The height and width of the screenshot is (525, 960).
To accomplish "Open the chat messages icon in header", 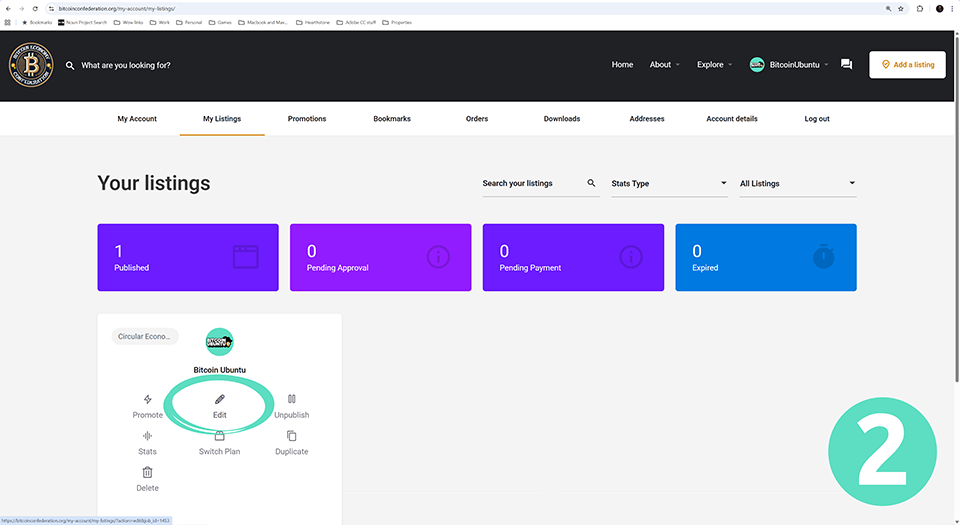I will (846, 65).
